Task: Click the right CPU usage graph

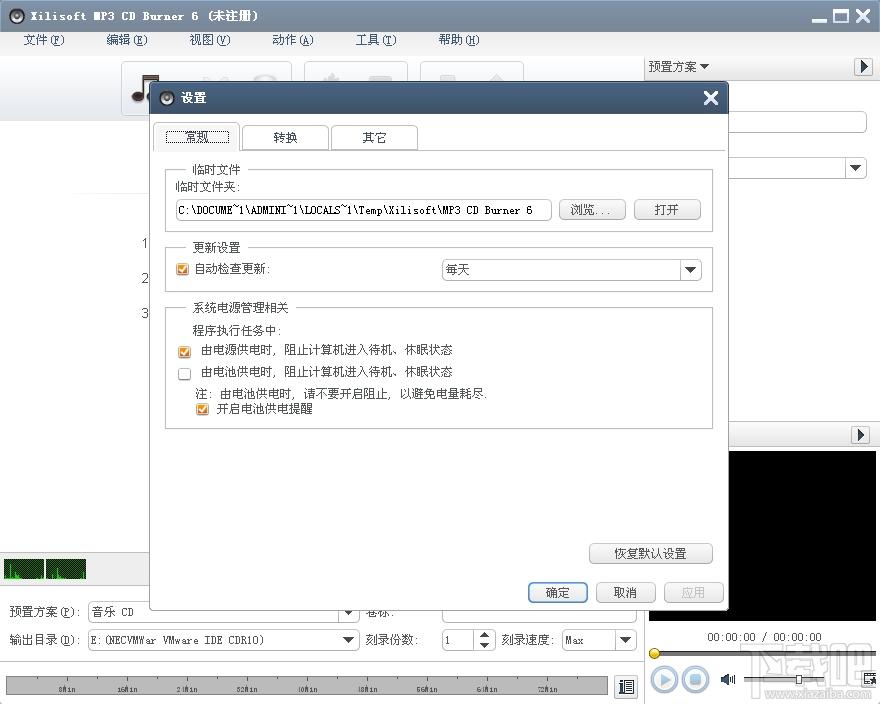Action: coord(66,569)
